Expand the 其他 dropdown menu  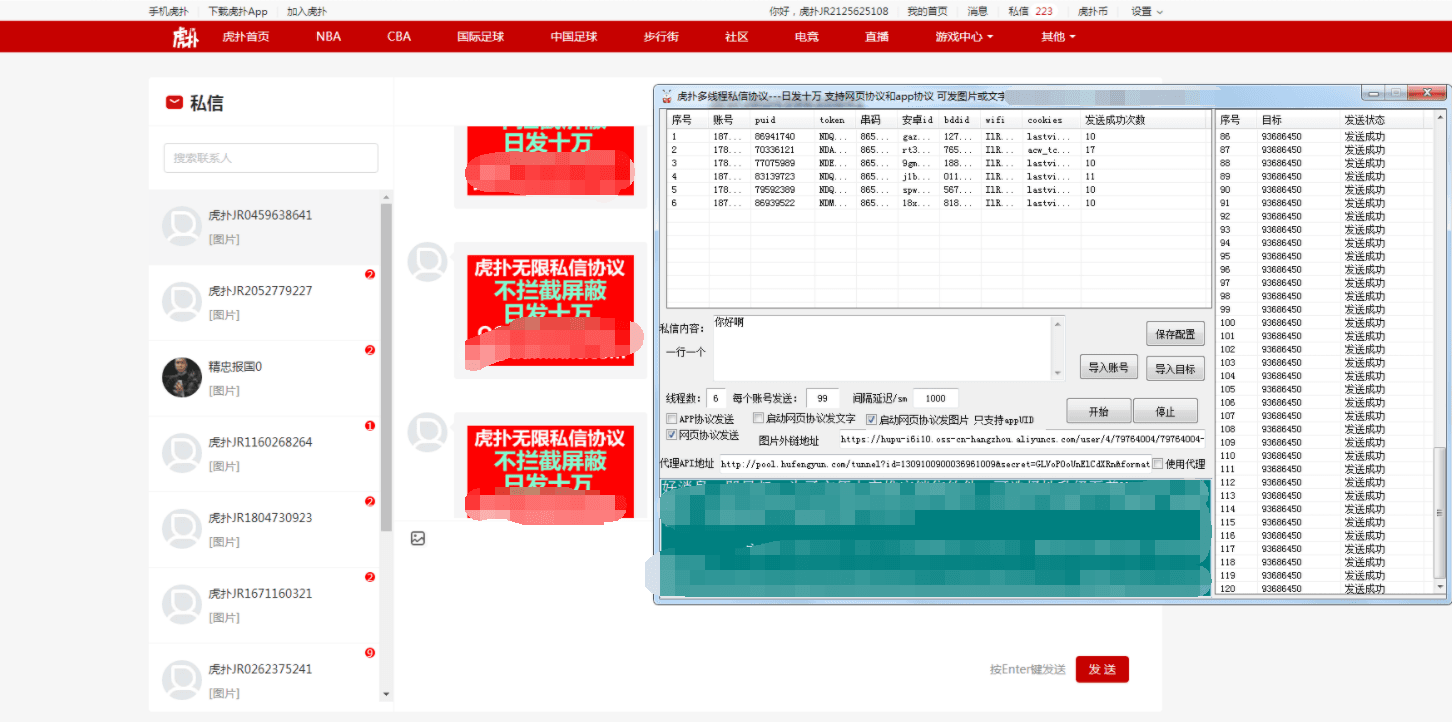point(1058,37)
